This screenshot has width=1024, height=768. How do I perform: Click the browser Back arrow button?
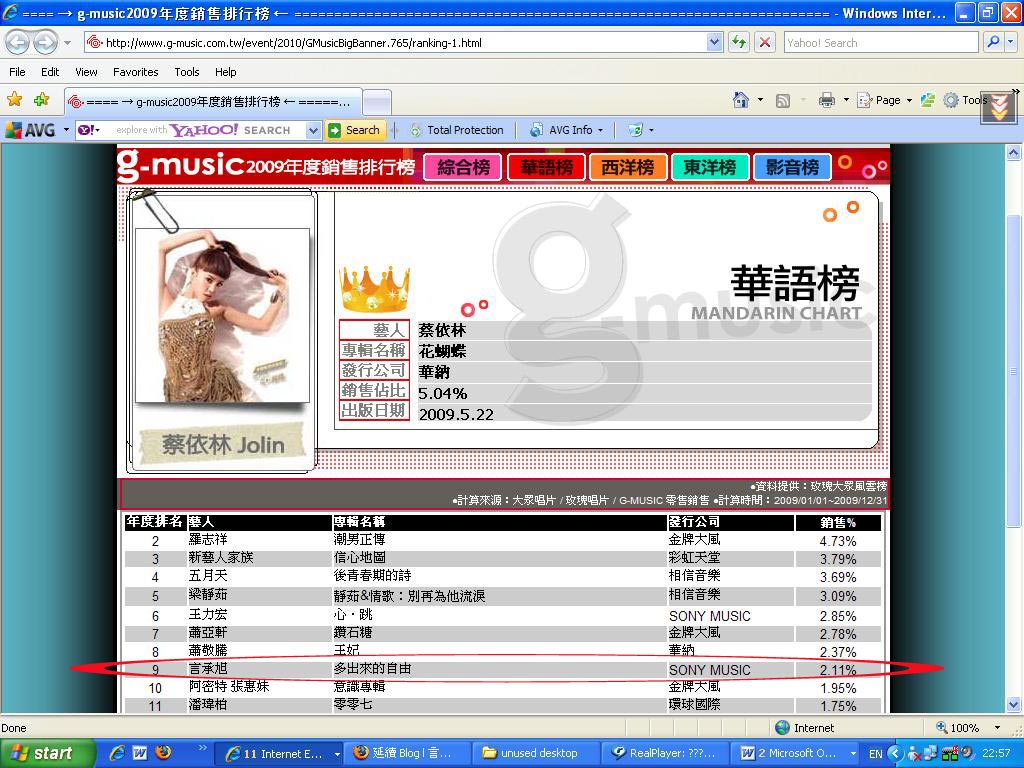tap(18, 43)
